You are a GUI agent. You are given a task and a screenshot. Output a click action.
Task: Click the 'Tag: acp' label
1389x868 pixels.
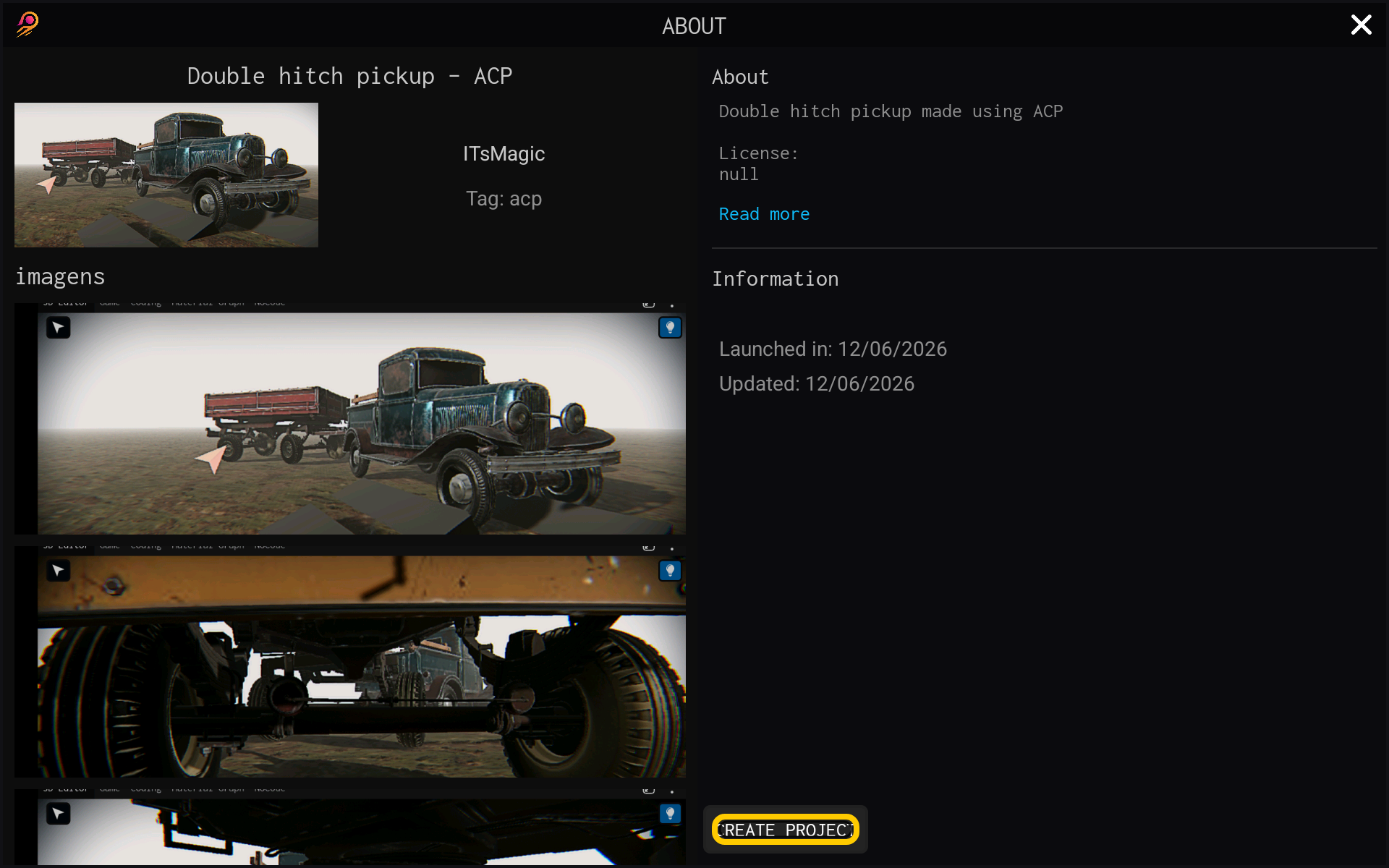[504, 199]
